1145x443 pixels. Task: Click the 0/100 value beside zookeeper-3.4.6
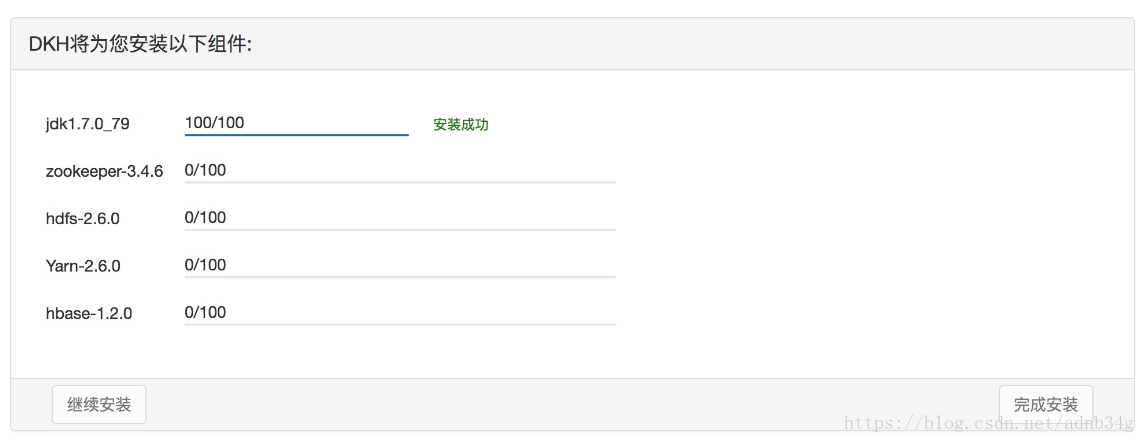(206, 170)
